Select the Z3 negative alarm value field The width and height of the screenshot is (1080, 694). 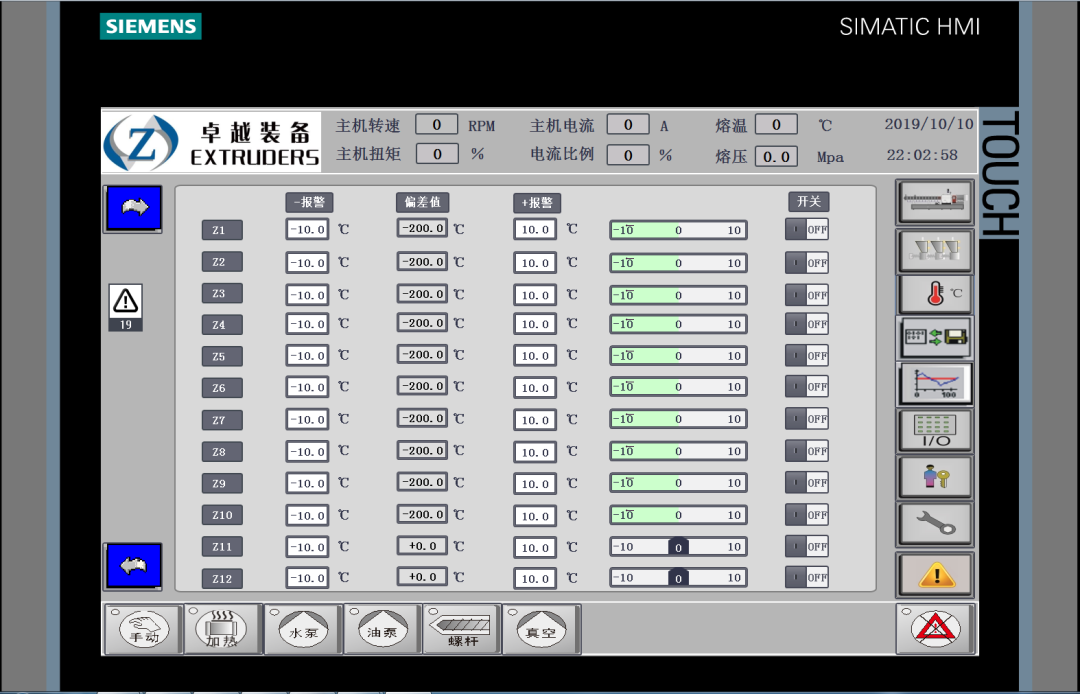click(x=307, y=295)
